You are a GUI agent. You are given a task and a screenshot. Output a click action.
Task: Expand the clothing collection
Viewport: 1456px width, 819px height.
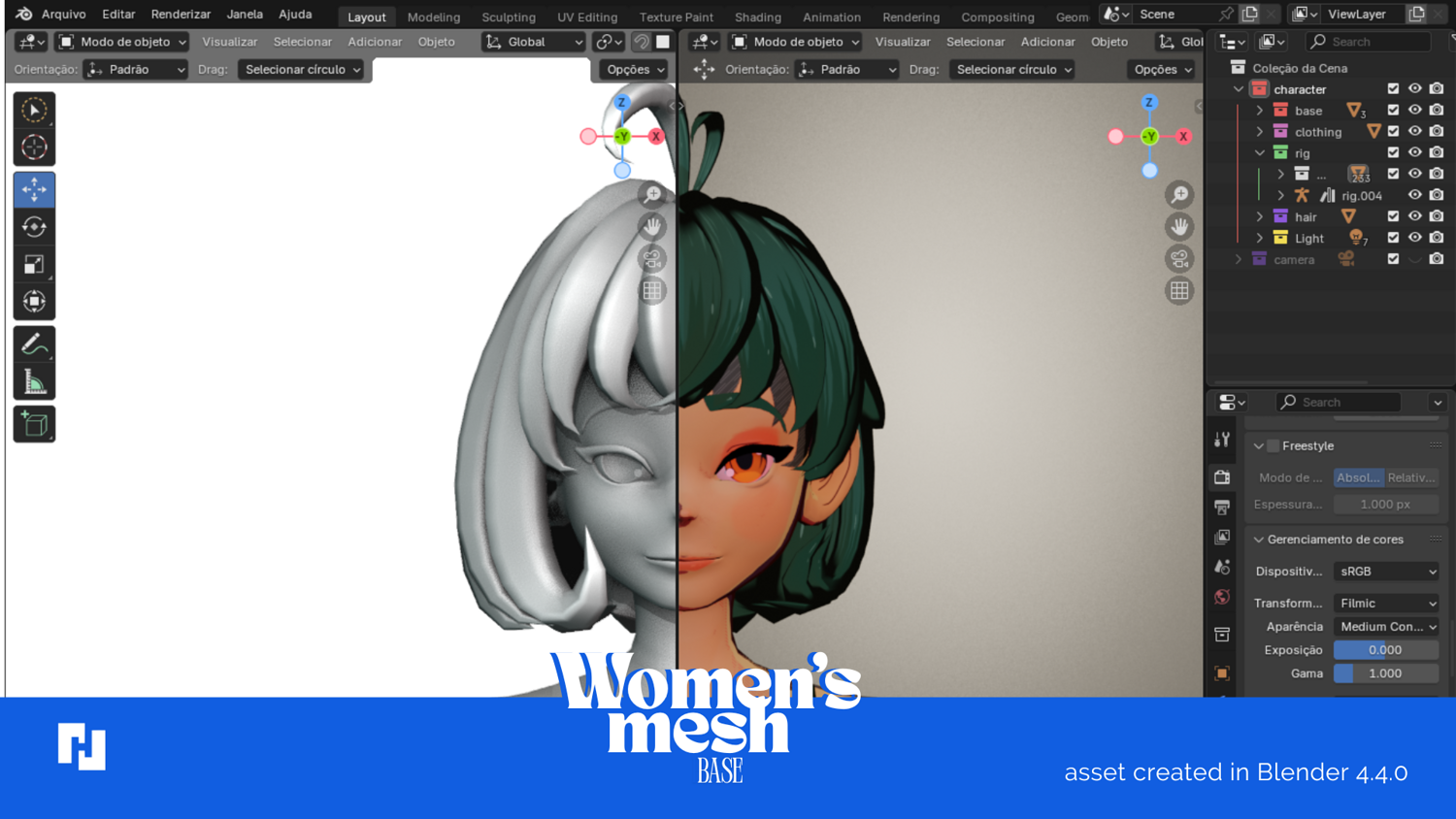pyautogui.click(x=1260, y=132)
